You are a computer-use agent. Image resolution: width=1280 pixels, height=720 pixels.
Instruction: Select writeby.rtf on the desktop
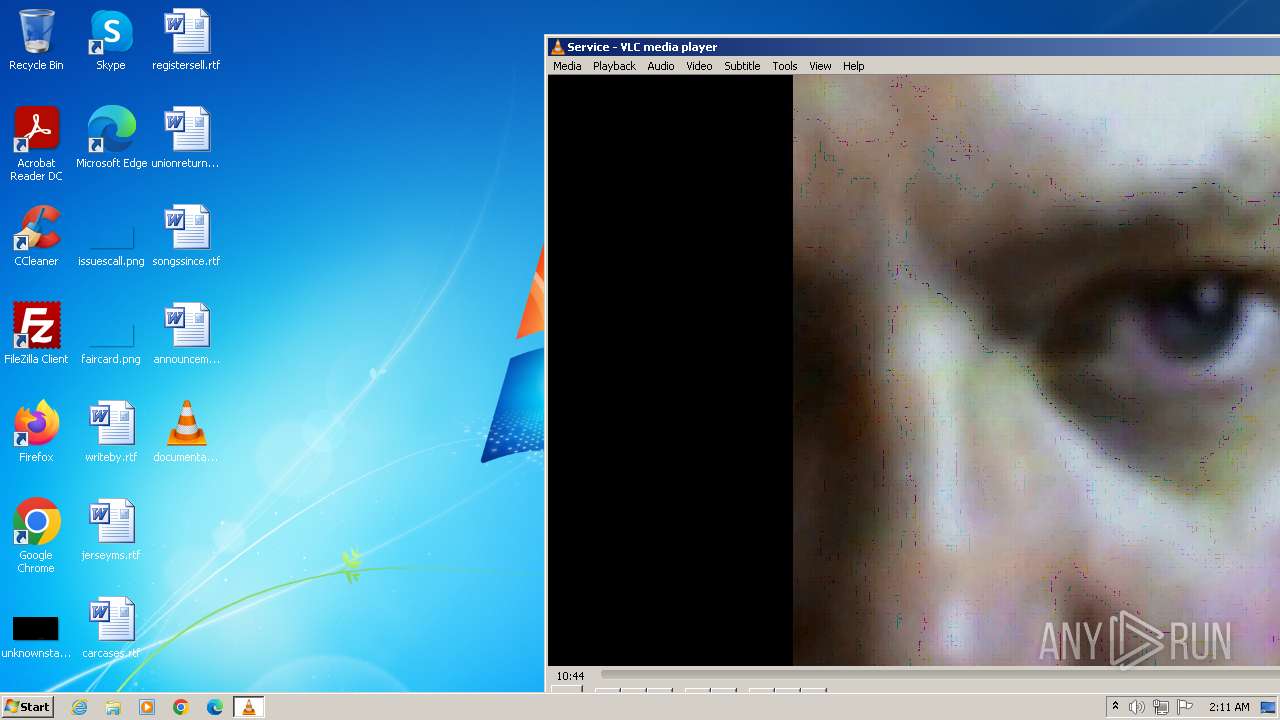tap(111, 433)
